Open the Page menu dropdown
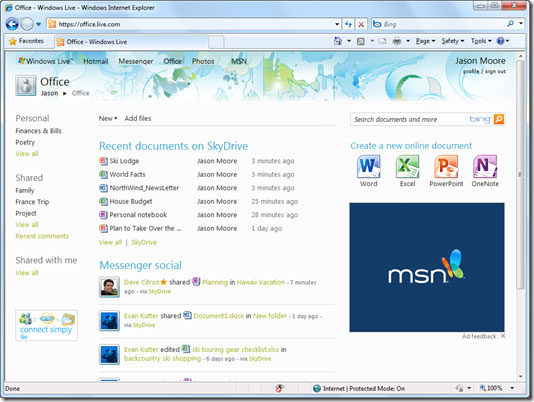Screen dimensions: 534x402 [x=425, y=41]
